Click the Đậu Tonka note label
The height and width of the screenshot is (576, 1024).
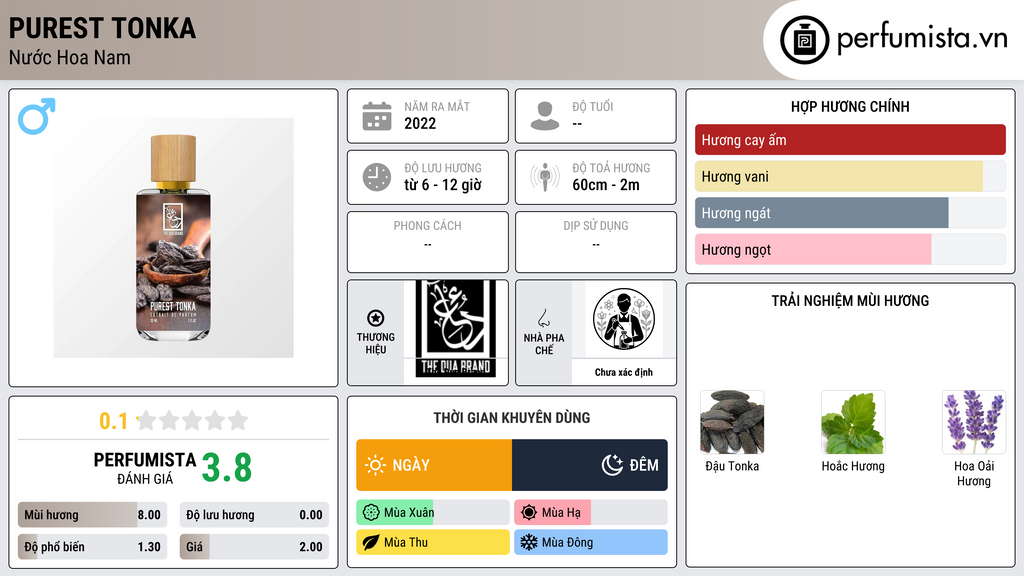(x=732, y=466)
